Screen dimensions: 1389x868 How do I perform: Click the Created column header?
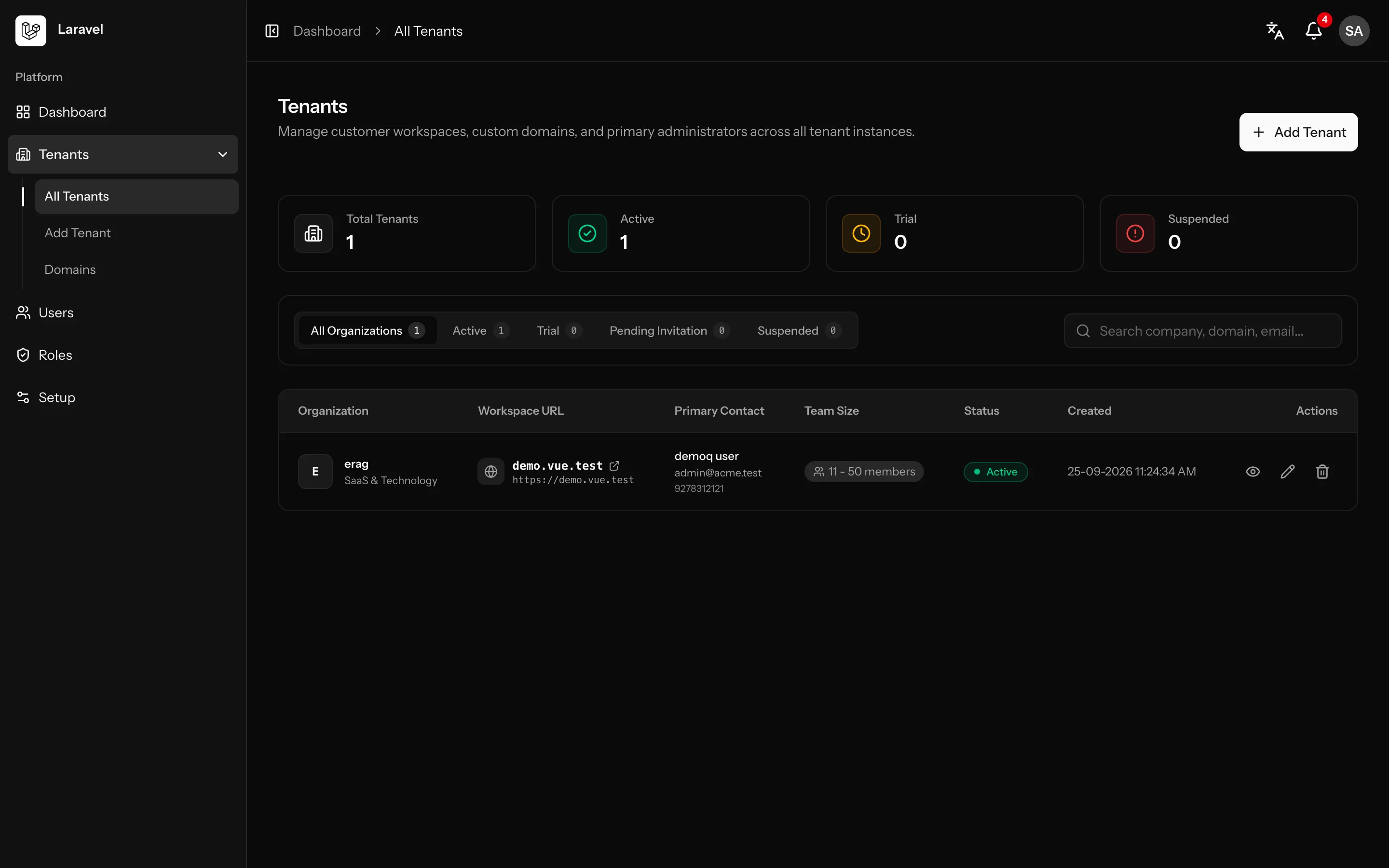click(1089, 411)
